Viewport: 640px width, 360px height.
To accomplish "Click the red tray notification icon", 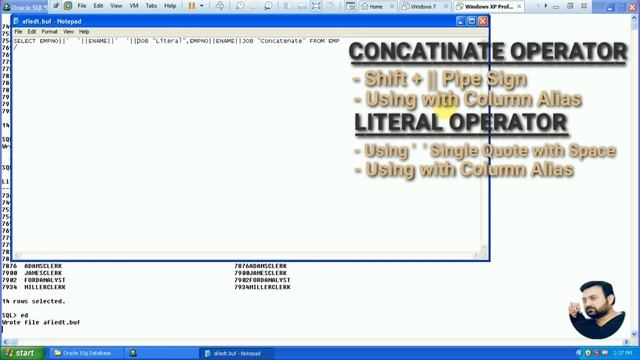I will tap(596, 353).
